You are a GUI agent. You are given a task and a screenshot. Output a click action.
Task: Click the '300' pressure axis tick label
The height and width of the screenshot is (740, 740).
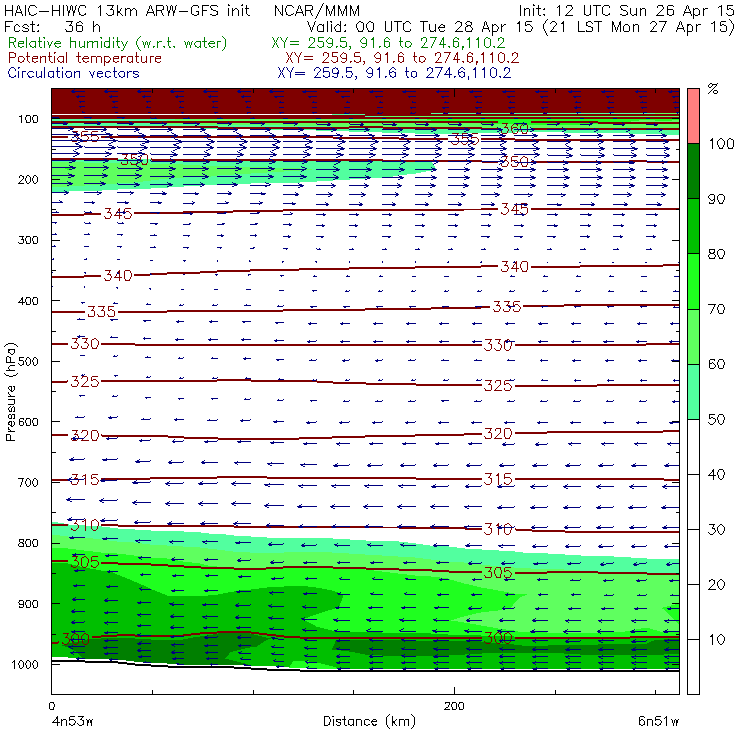[x=28, y=240]
